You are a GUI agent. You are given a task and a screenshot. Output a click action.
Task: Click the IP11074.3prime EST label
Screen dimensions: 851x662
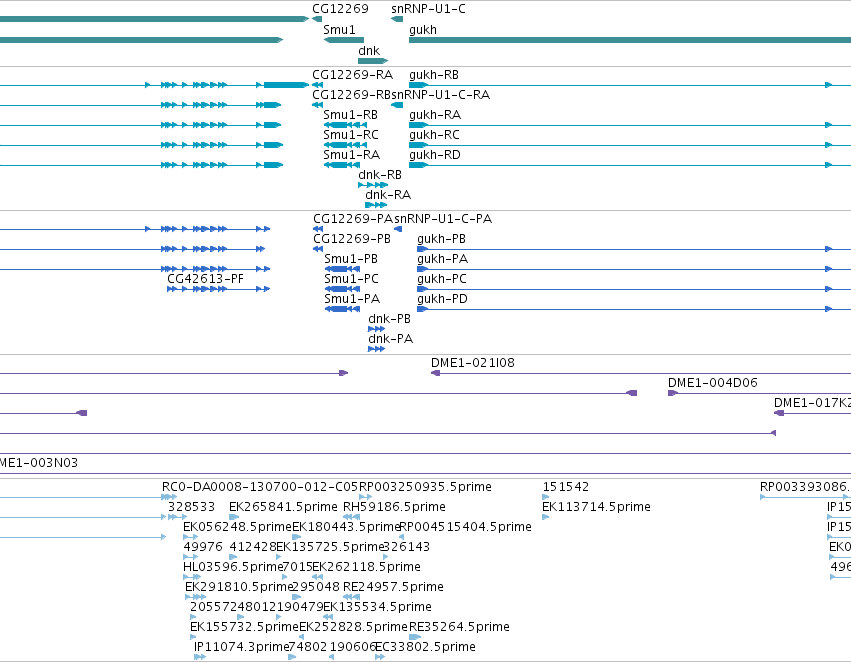tap(241, 647)
